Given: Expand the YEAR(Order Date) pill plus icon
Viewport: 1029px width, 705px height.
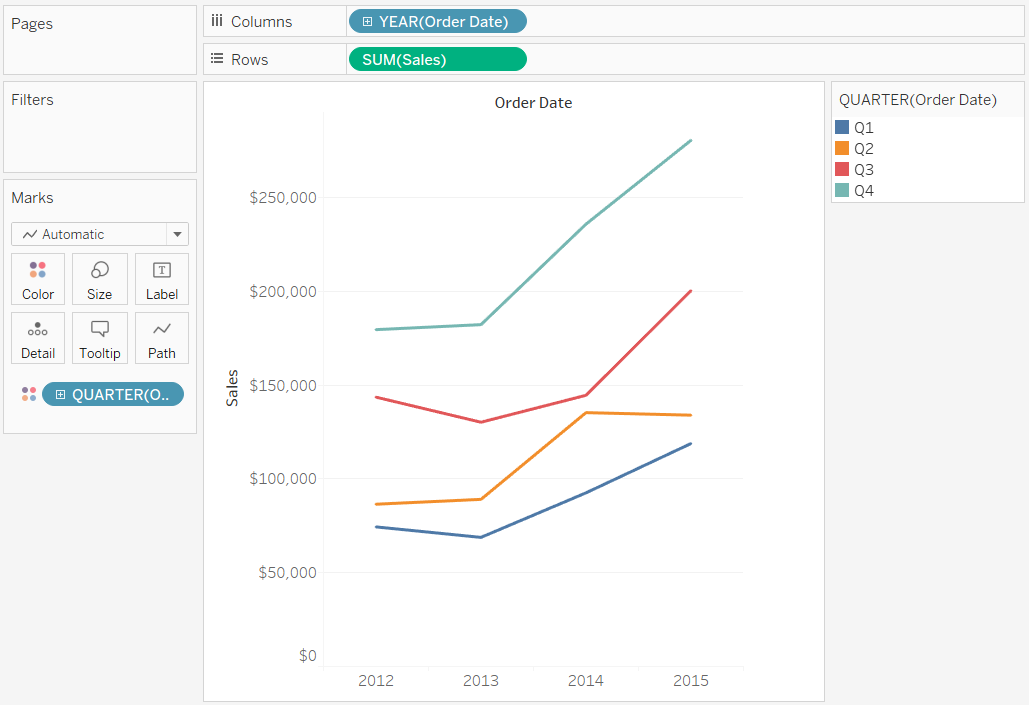Looking at the screenshot, I should click(x=368, y=22).
